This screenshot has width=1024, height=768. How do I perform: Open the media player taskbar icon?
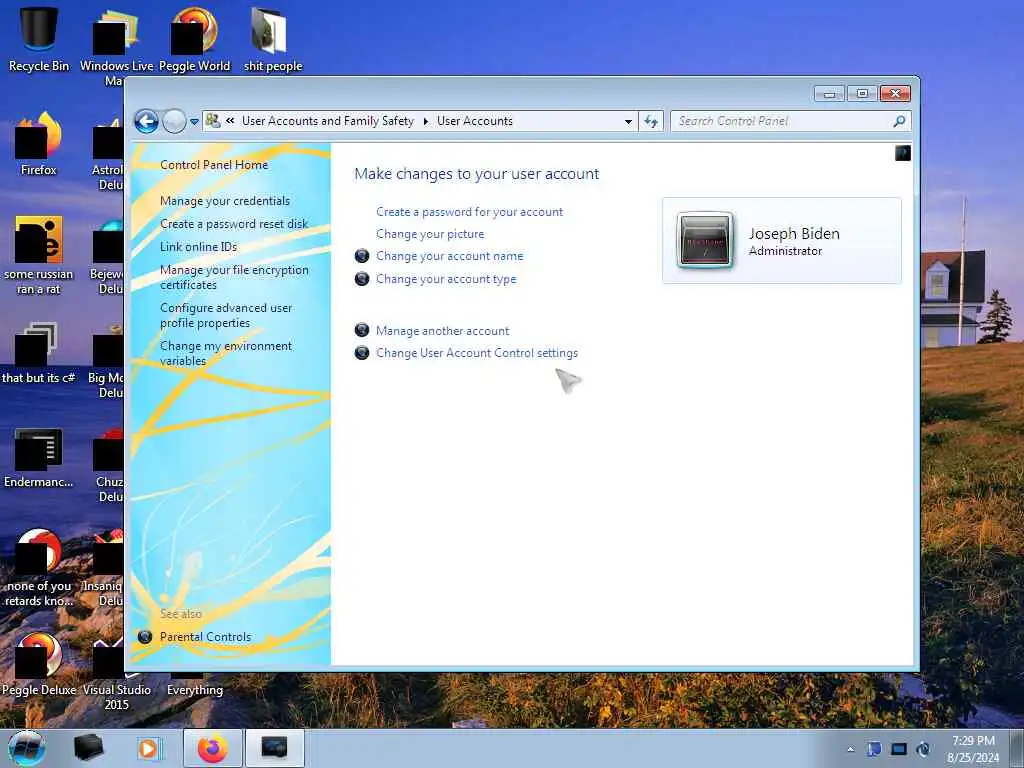150,748
